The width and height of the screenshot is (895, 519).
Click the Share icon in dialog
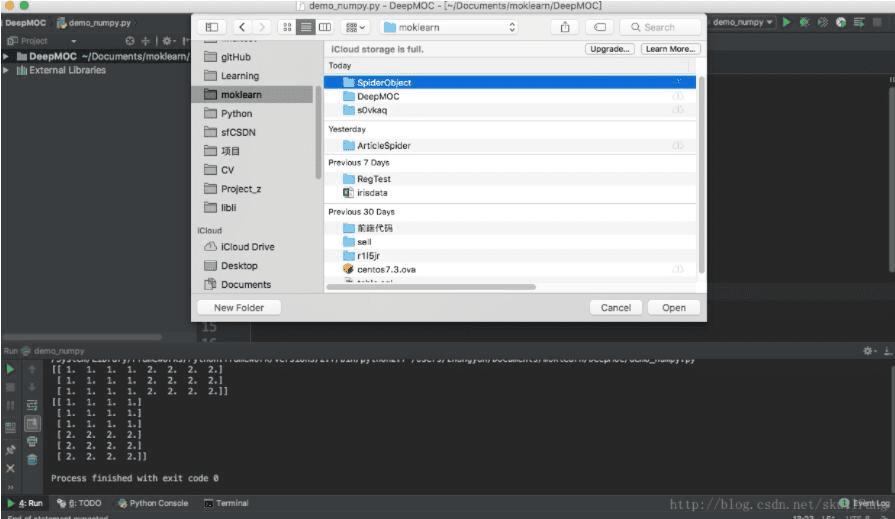[565, 27]
